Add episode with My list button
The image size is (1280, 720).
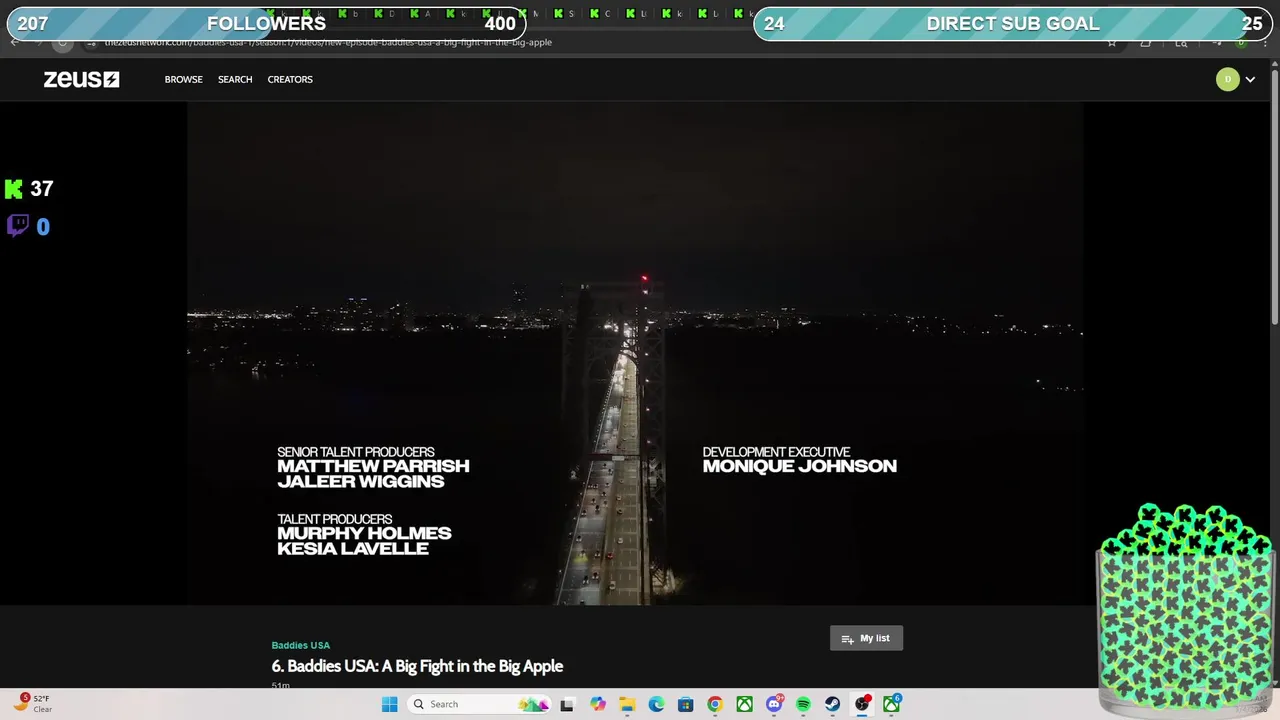click(x=866, y=638)
